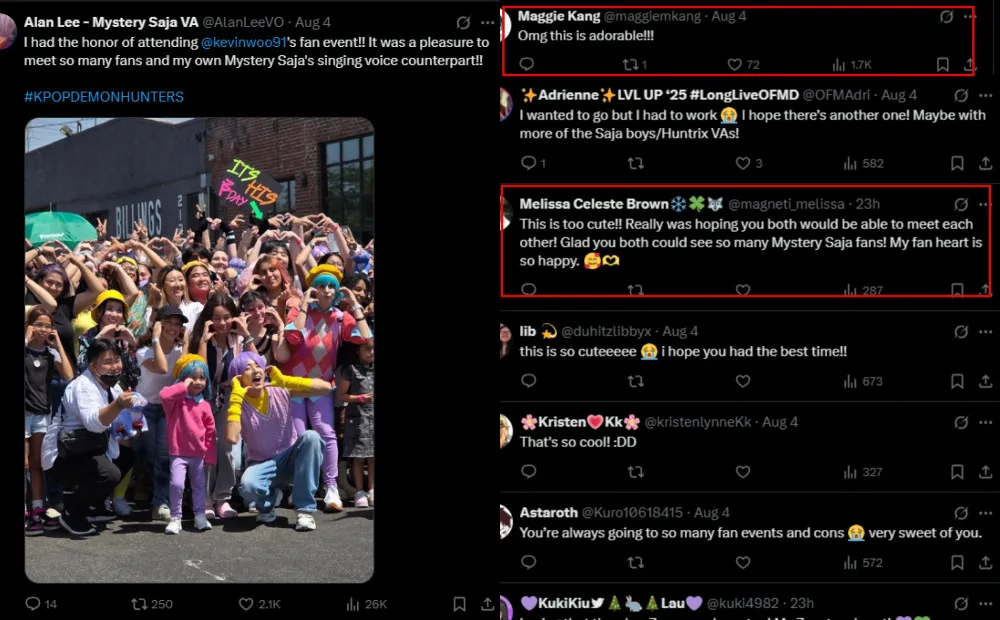1000x620 pixels.
Task: View analytics on Astaroth's reply
Action: (x=851, y=563)
